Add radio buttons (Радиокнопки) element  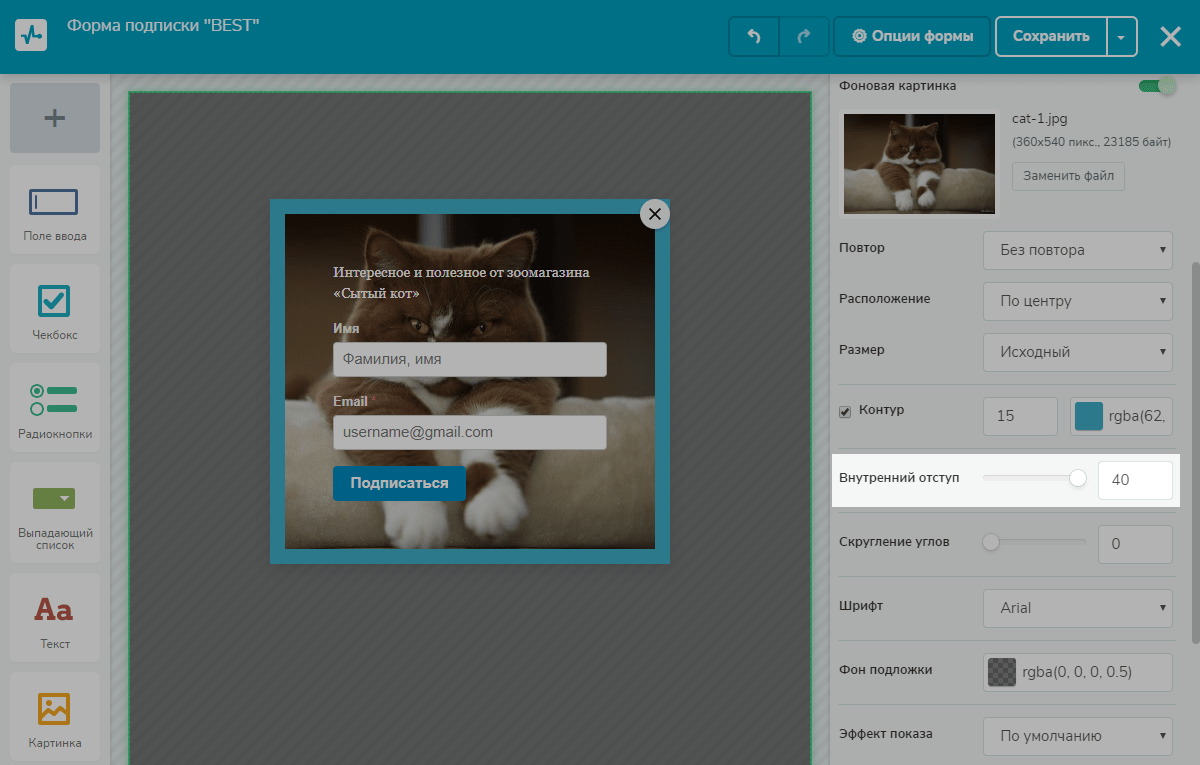[55, 408]
